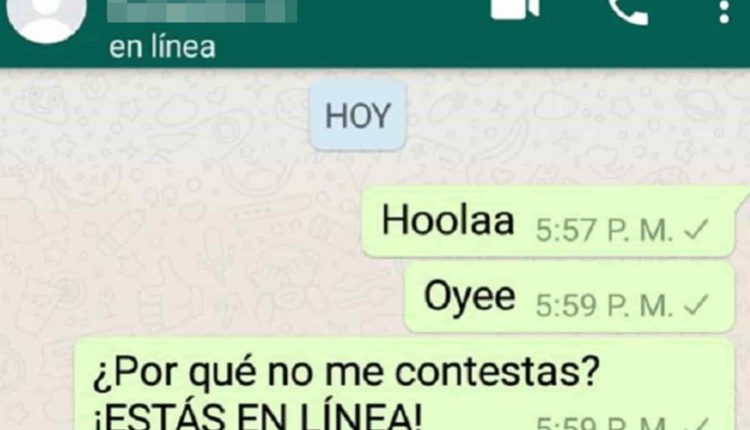Tap the 5:59 P. M. timestamp on 'Oyee'
The width and height of the screenshot is (750, 430).
point(605,305)
